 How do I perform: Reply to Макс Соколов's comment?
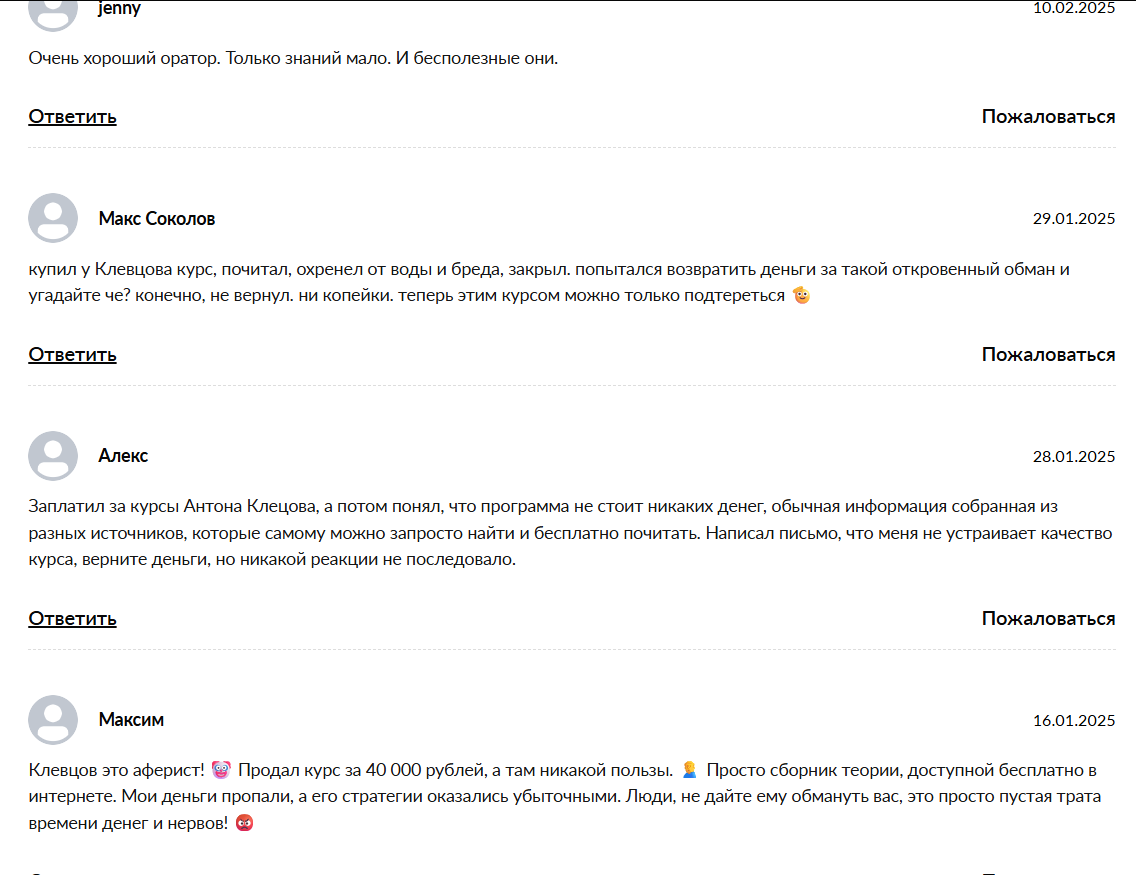coord(72,354)
